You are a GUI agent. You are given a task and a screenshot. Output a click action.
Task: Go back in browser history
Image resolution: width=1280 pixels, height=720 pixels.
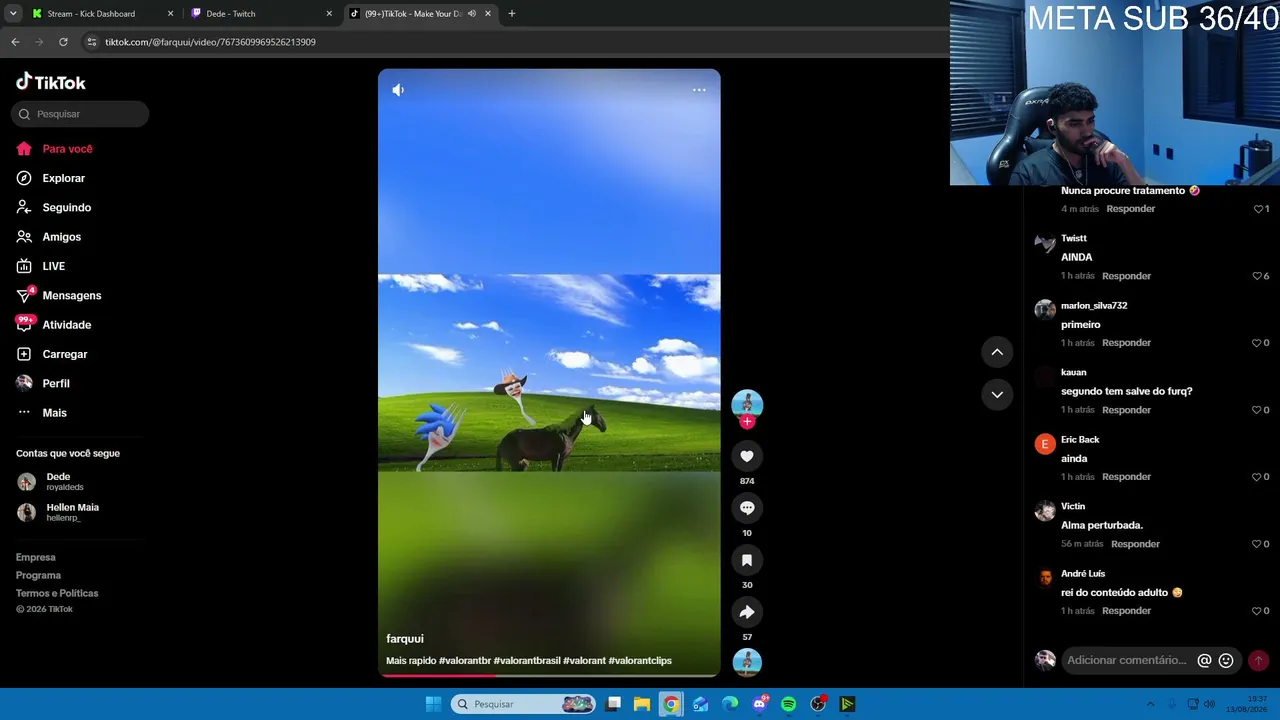tap(15, 42)
